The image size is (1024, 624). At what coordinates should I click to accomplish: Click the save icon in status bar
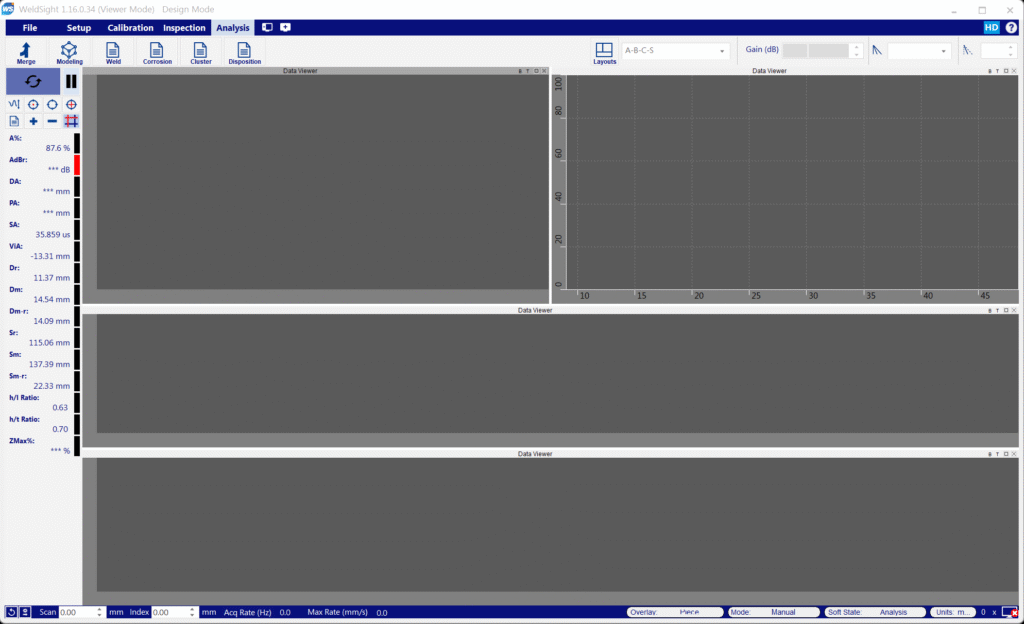(x=25, y=612)
